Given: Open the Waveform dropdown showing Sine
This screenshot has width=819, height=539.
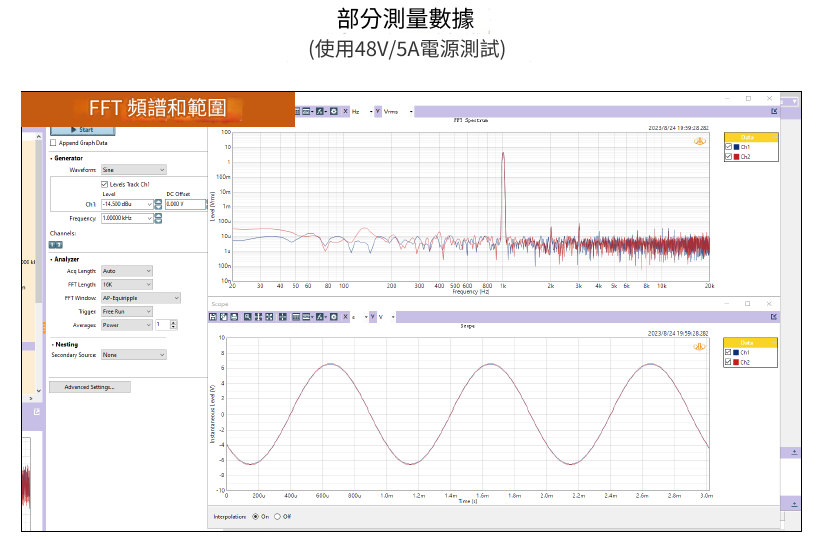Looking at the screenshot, I should 133,170.
